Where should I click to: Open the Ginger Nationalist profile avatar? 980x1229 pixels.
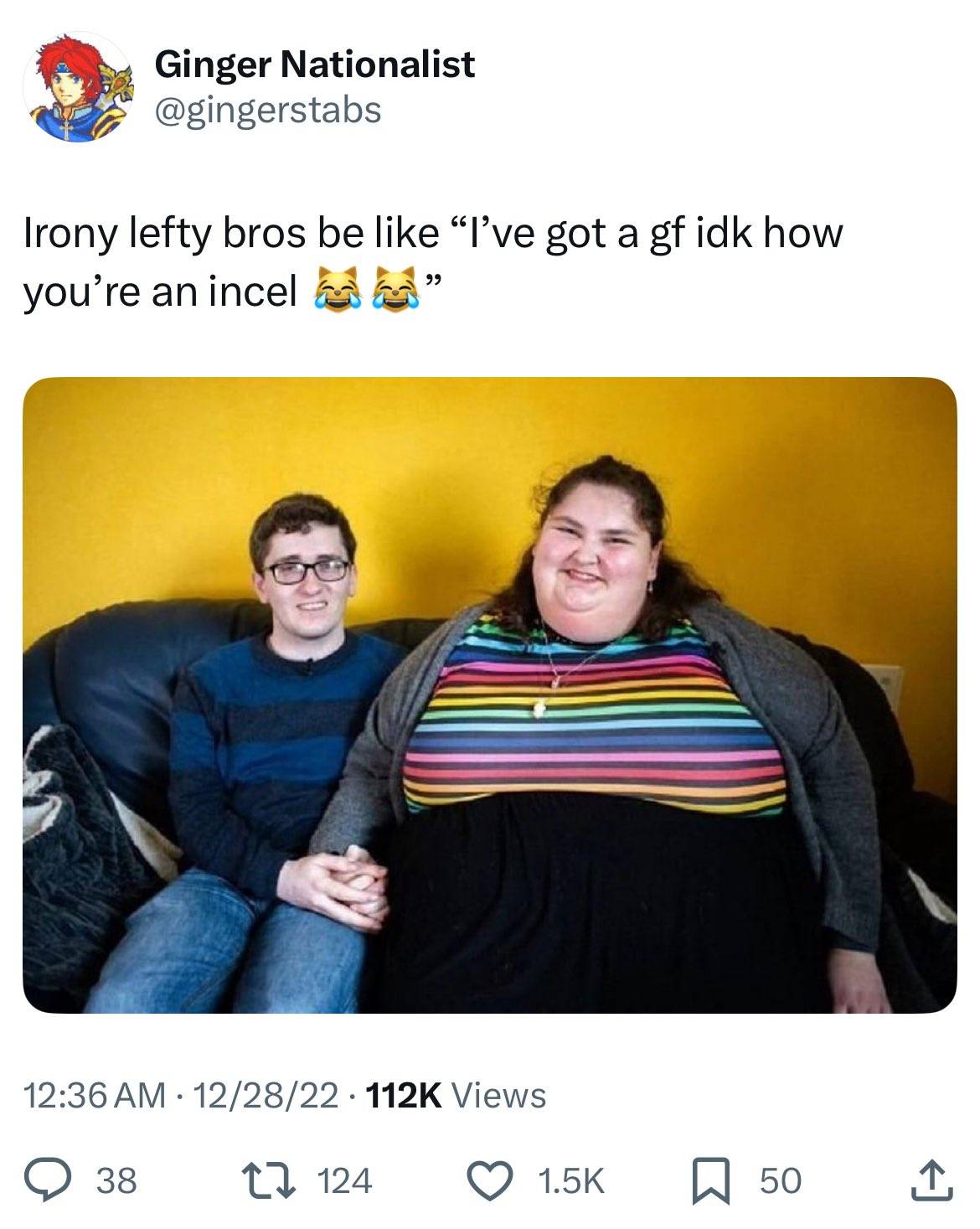click(x=77, y=88)
